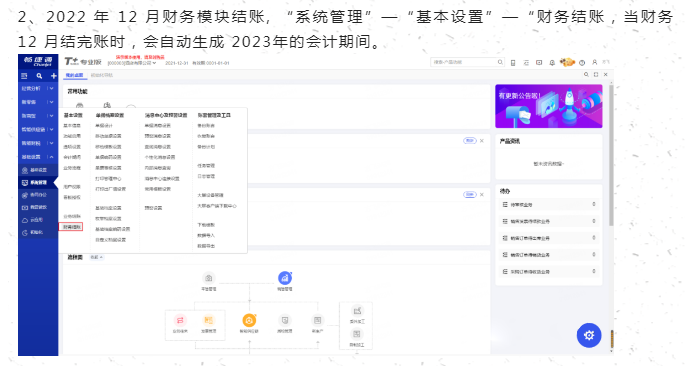The image size is (694, 366).
Task: Switch to the grey second tab beside 我的桌面
Action: coord(101,75)
